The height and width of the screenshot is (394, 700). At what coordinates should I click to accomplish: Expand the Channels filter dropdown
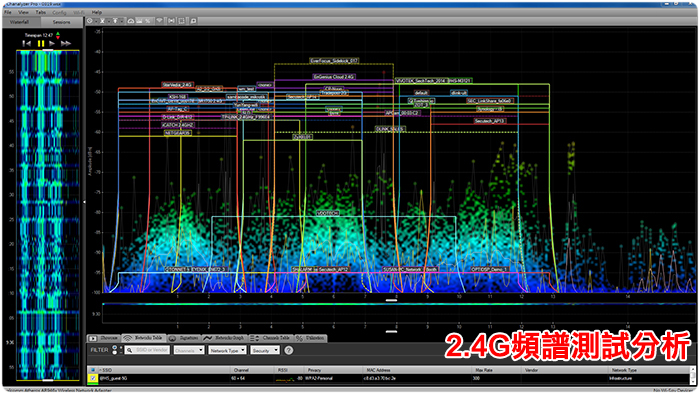point(189,350)
